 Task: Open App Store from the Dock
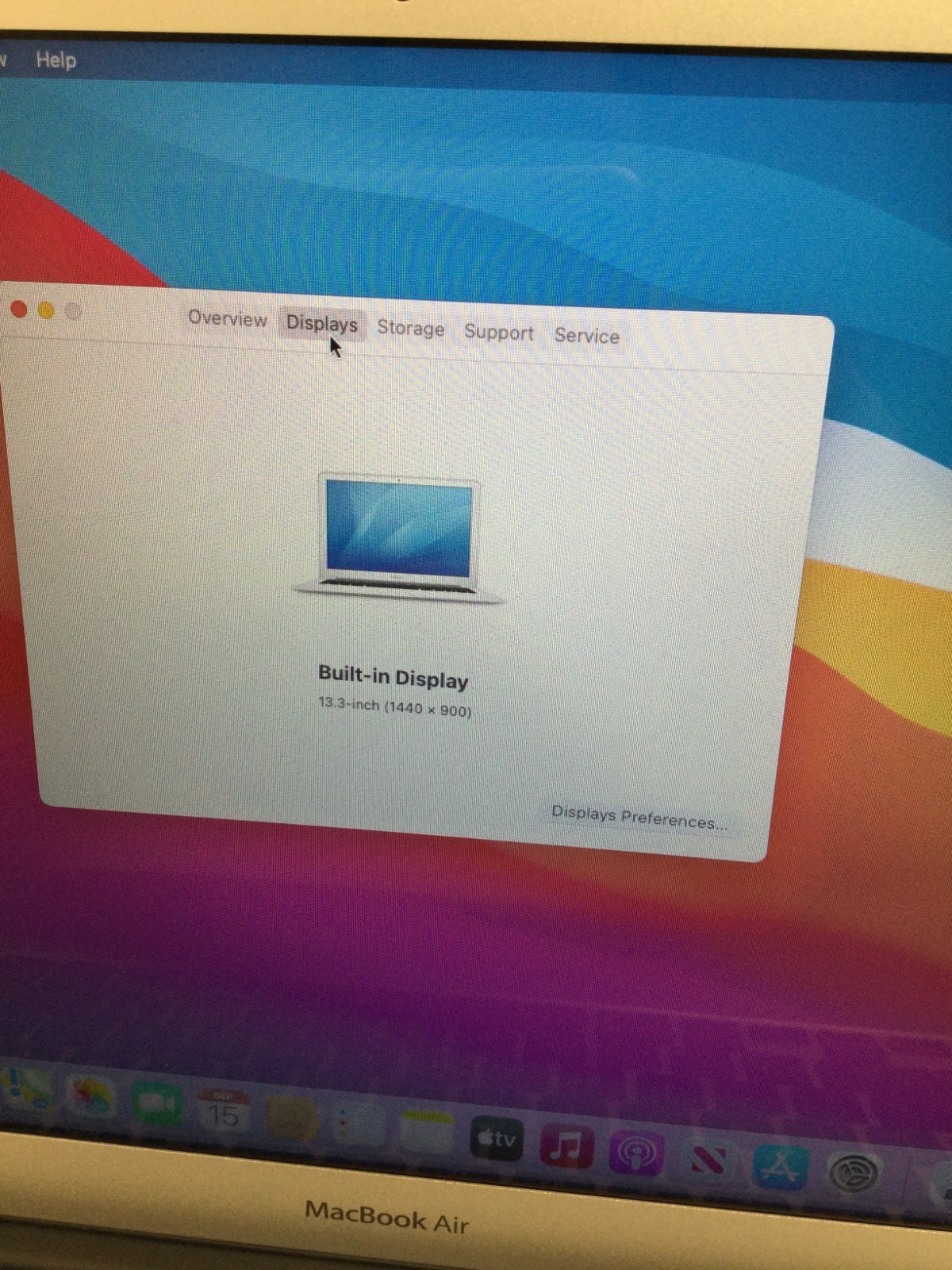coord(781,1166)
